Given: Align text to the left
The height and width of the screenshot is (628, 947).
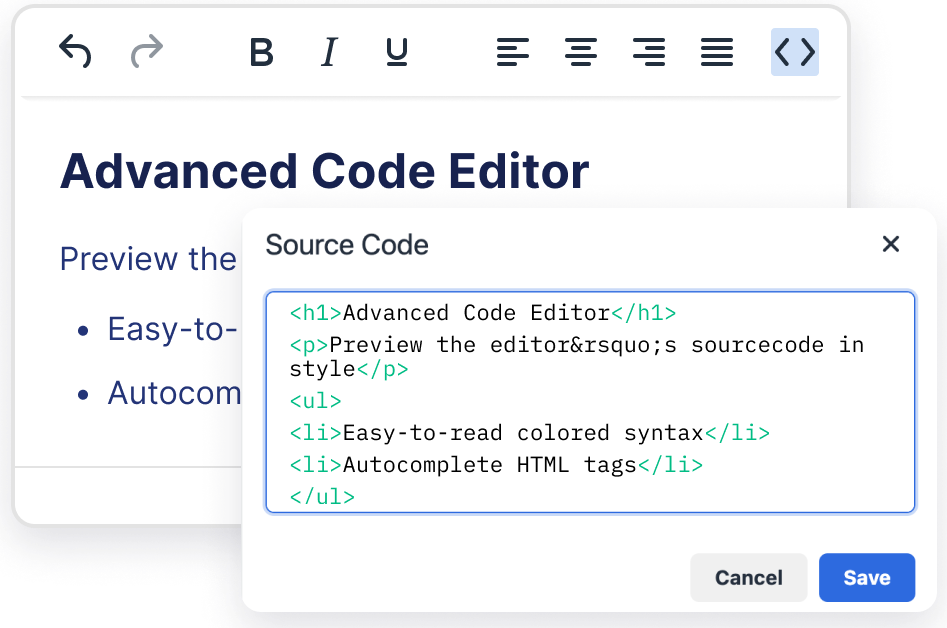Looking at the screenshot, I should [x=513, y=53].
